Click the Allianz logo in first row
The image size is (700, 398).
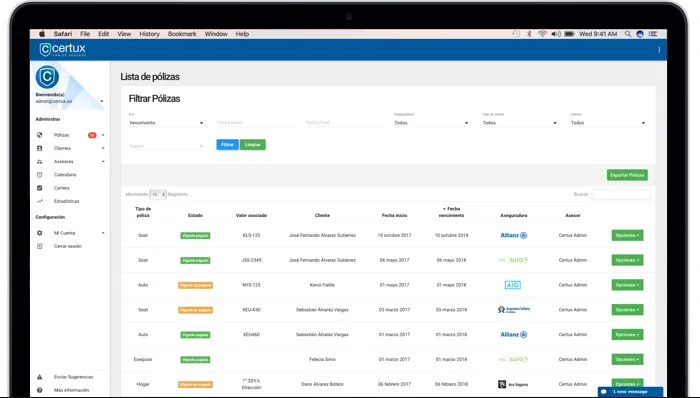click(513, 235)
